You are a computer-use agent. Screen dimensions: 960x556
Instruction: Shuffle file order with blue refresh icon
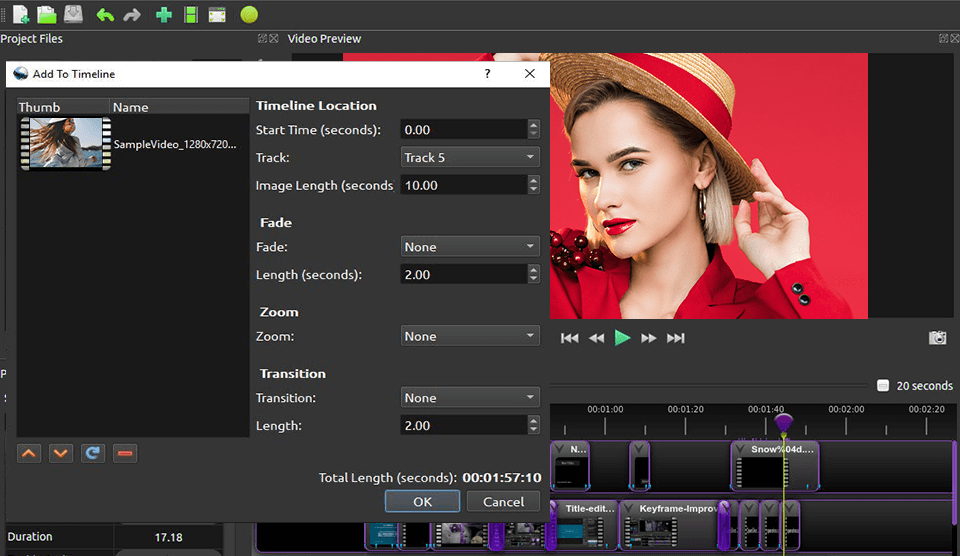92,453
